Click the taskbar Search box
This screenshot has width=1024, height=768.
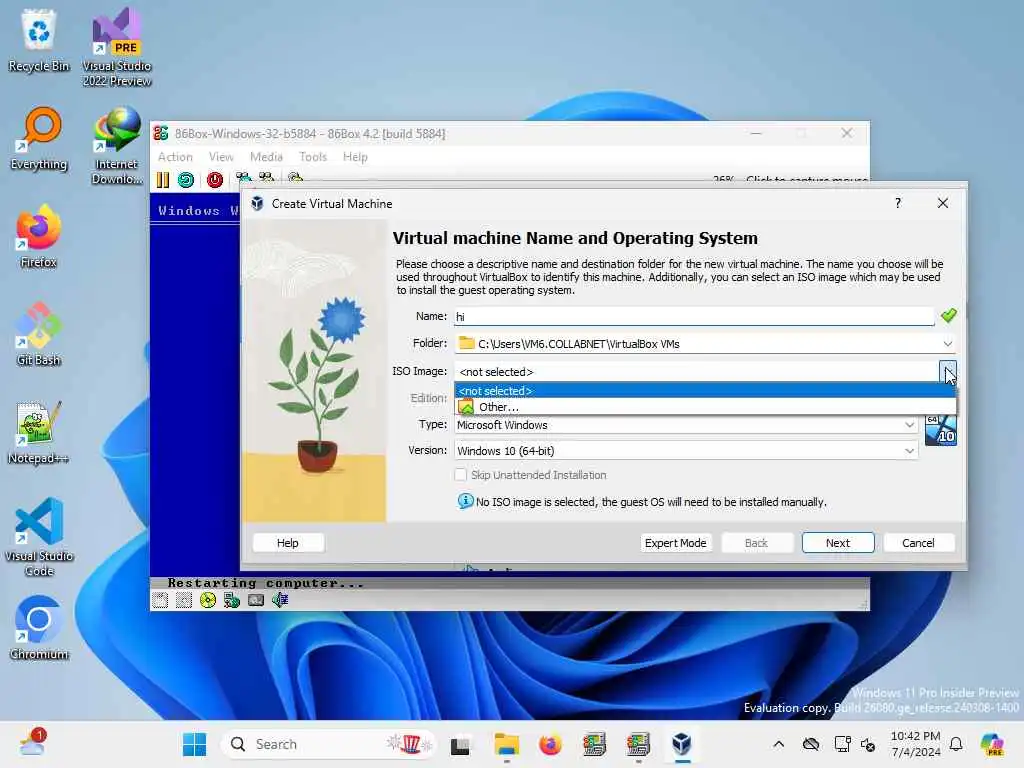328,744
